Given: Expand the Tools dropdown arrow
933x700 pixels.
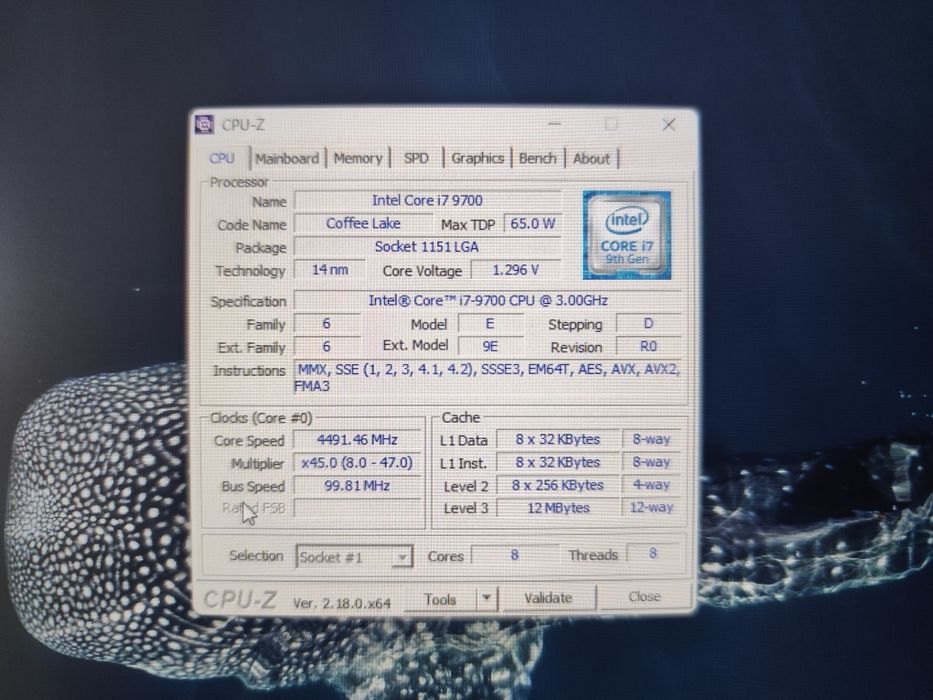Looking at the screenshot, I should (x=487, y=598).
